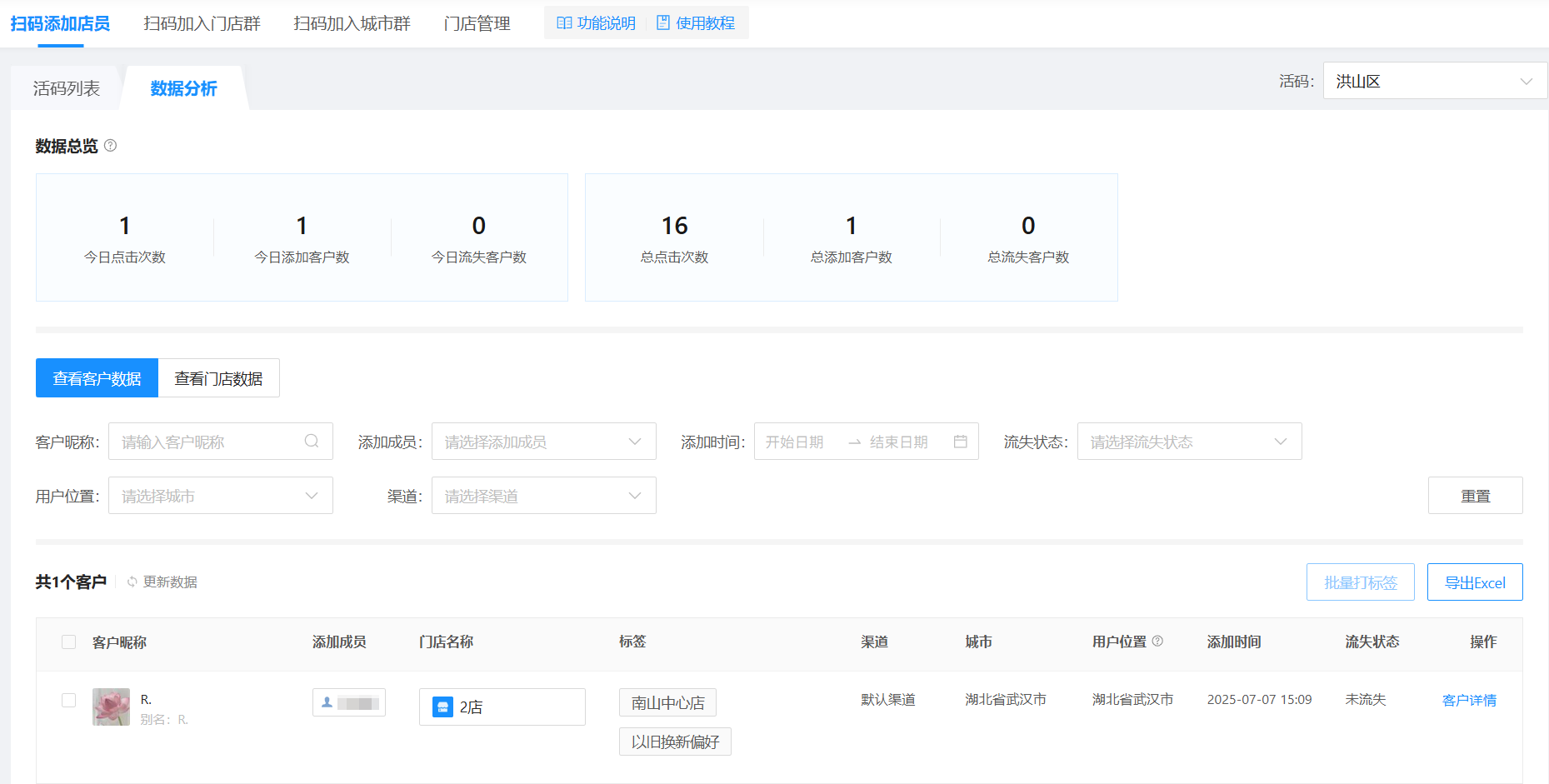Switch to 查看门店数据 view

click(218, 378)
